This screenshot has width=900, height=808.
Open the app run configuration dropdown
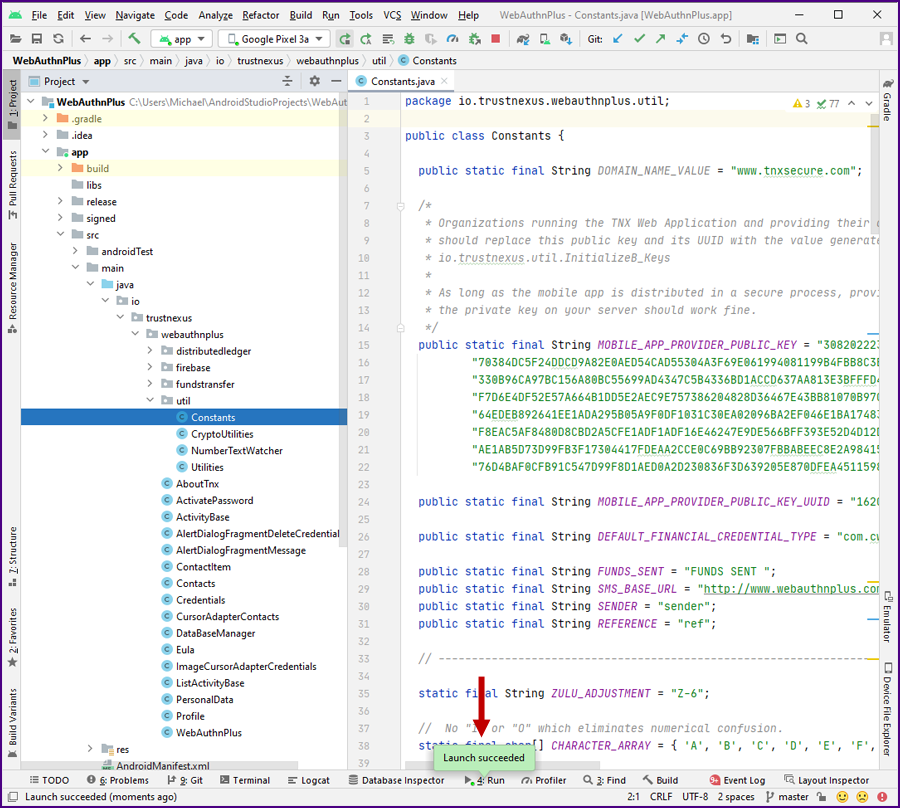click(x=181, y=39)
